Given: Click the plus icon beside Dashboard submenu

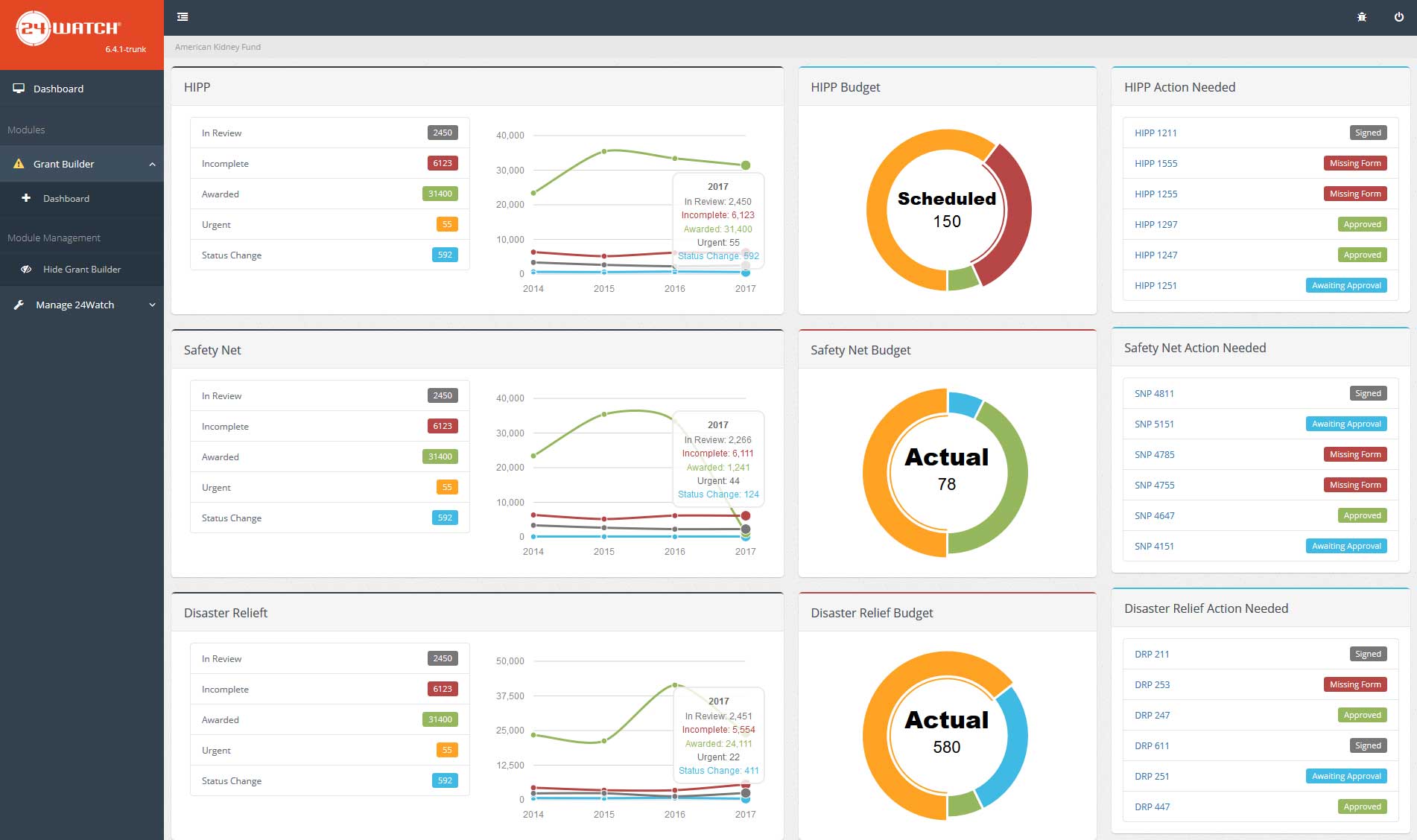Looking at the screenshot, I should click(x=26, y=198).
